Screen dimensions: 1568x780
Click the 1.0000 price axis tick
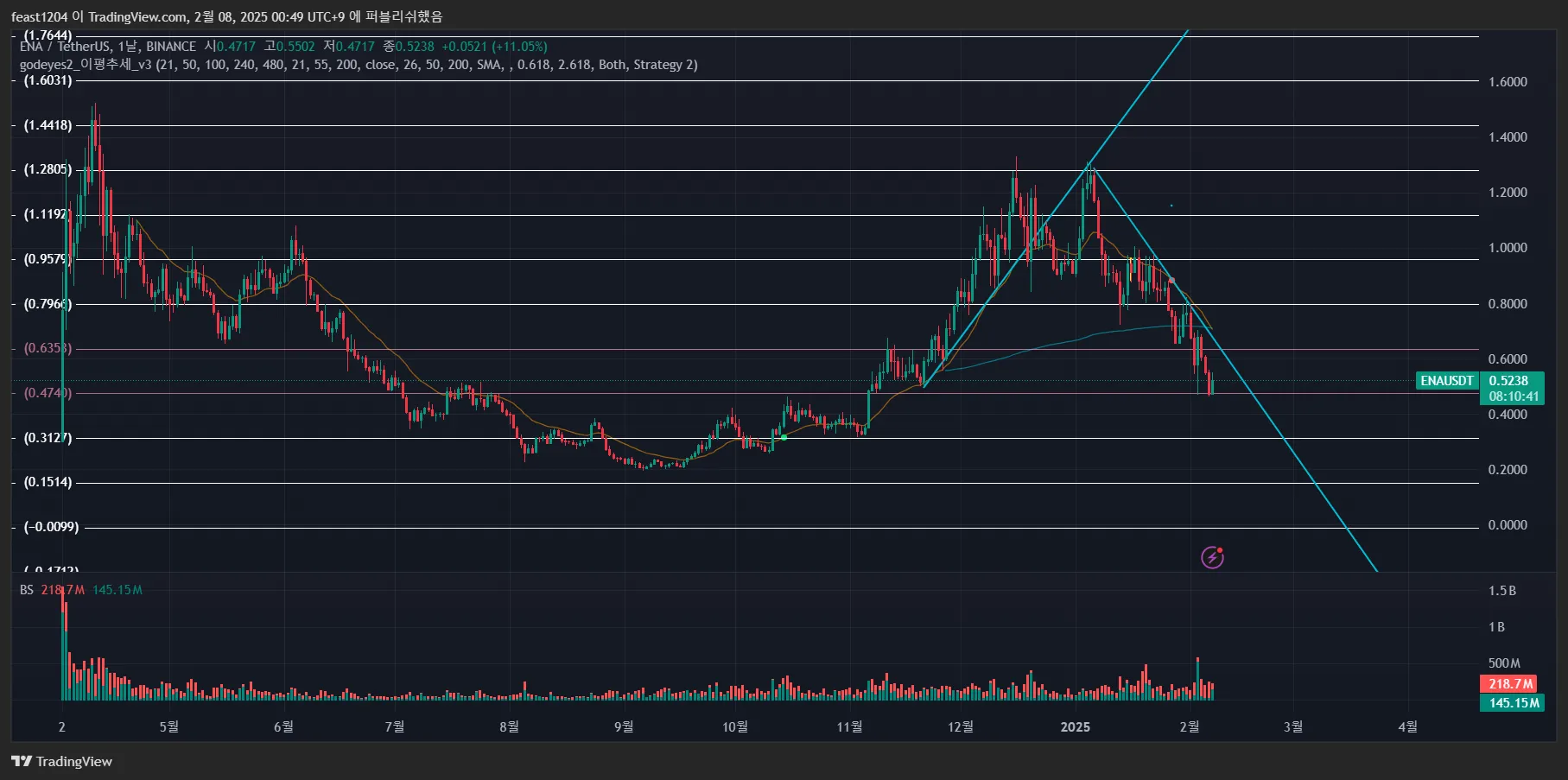pos(1508,248)
